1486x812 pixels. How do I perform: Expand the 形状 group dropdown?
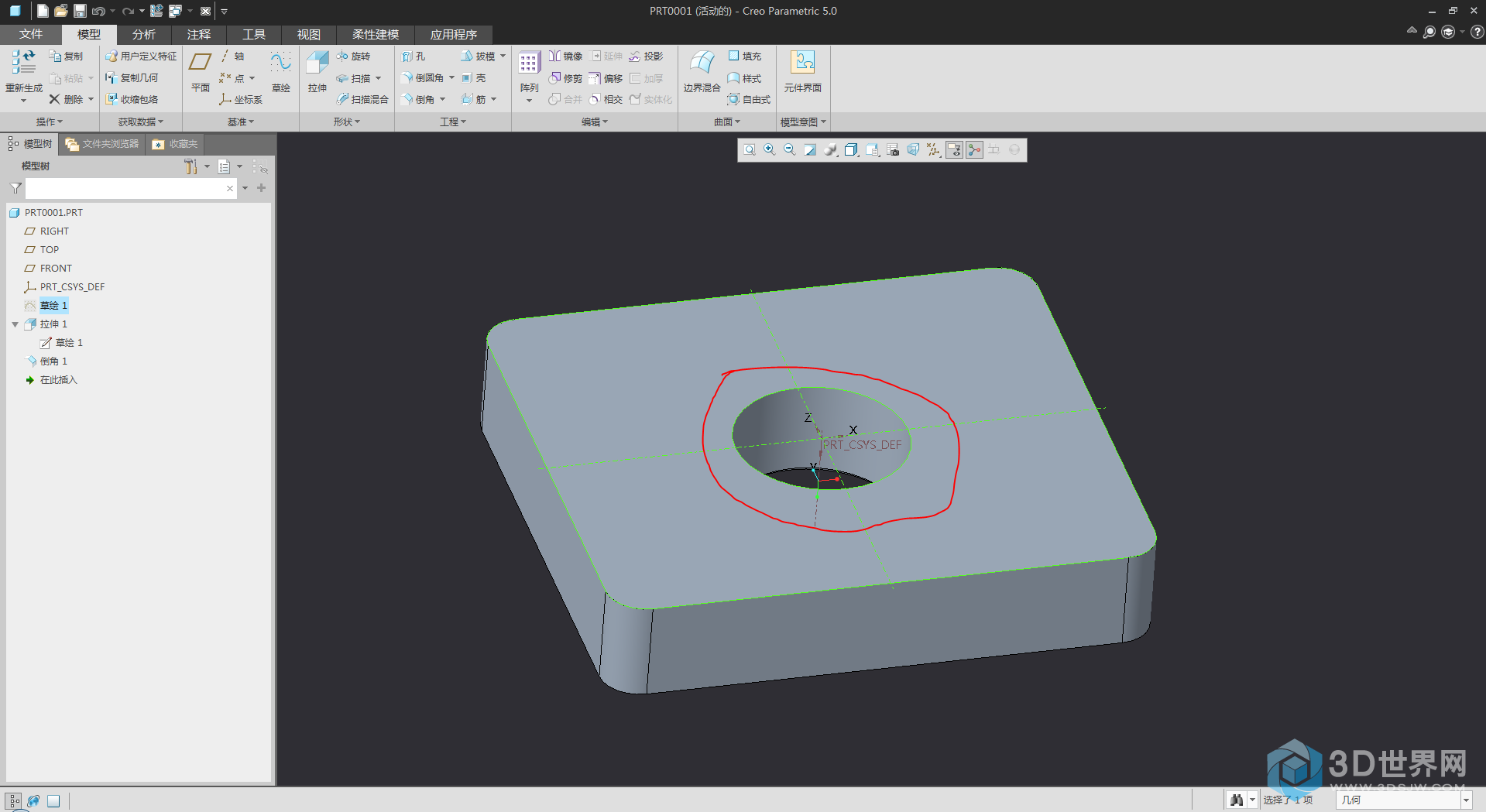(x=347, y=122)
